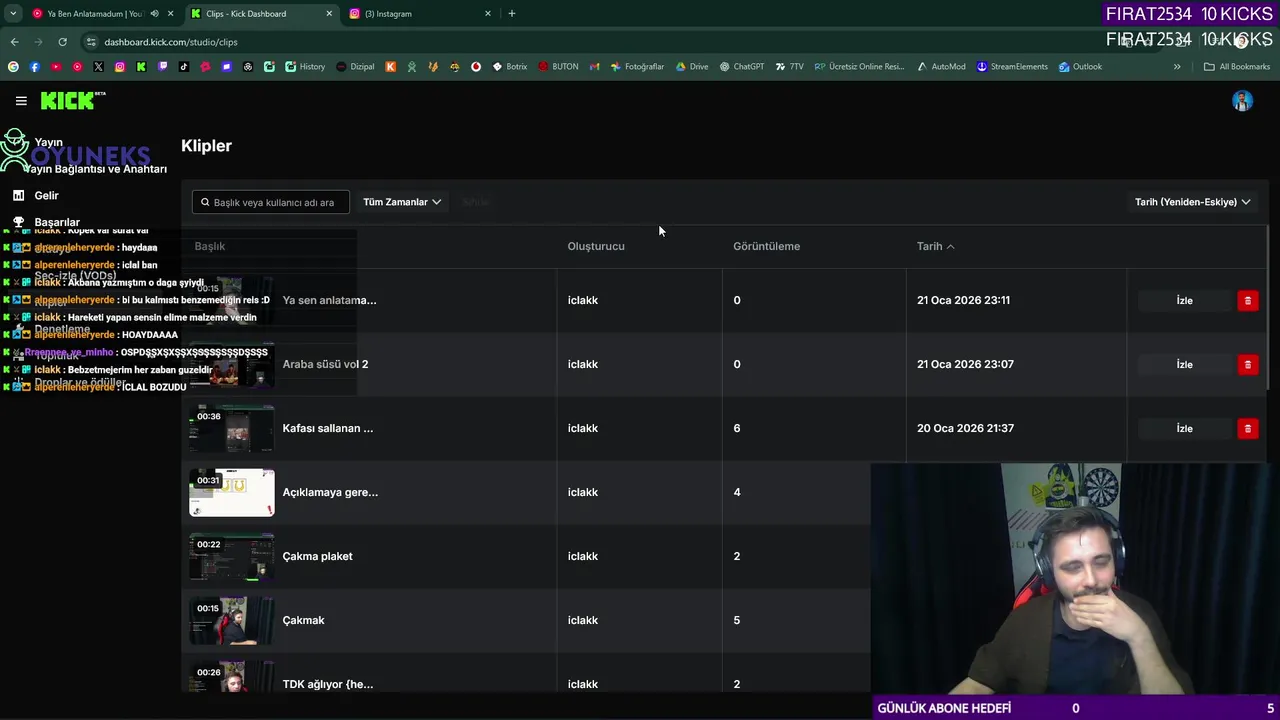Toggle sort order on the Tarih column header
Viewport: 1280px width, 720px height.
pyautogui.click(x=935, y=246)
